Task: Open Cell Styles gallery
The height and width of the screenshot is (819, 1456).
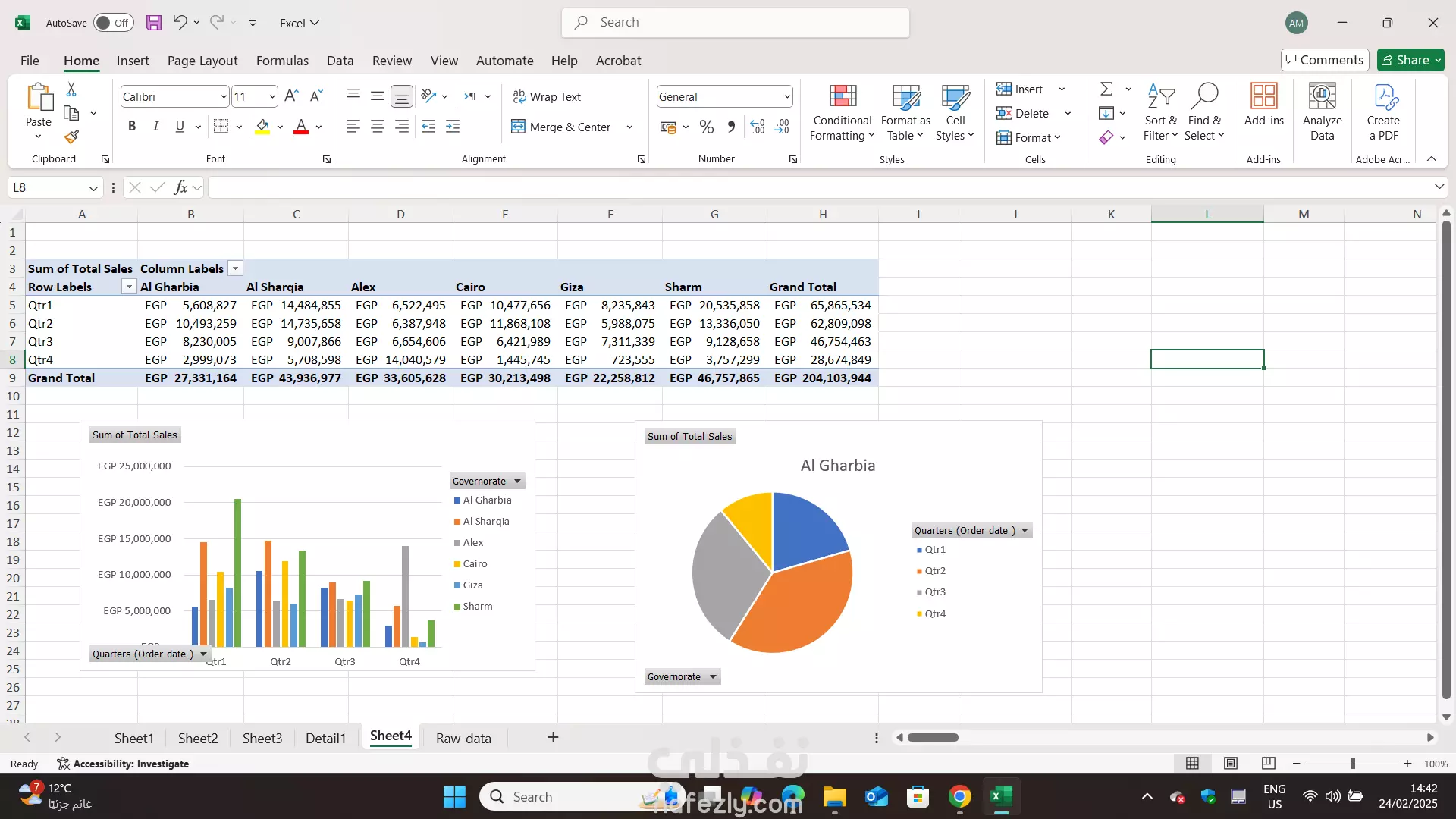Action: (x=955, y=112)
